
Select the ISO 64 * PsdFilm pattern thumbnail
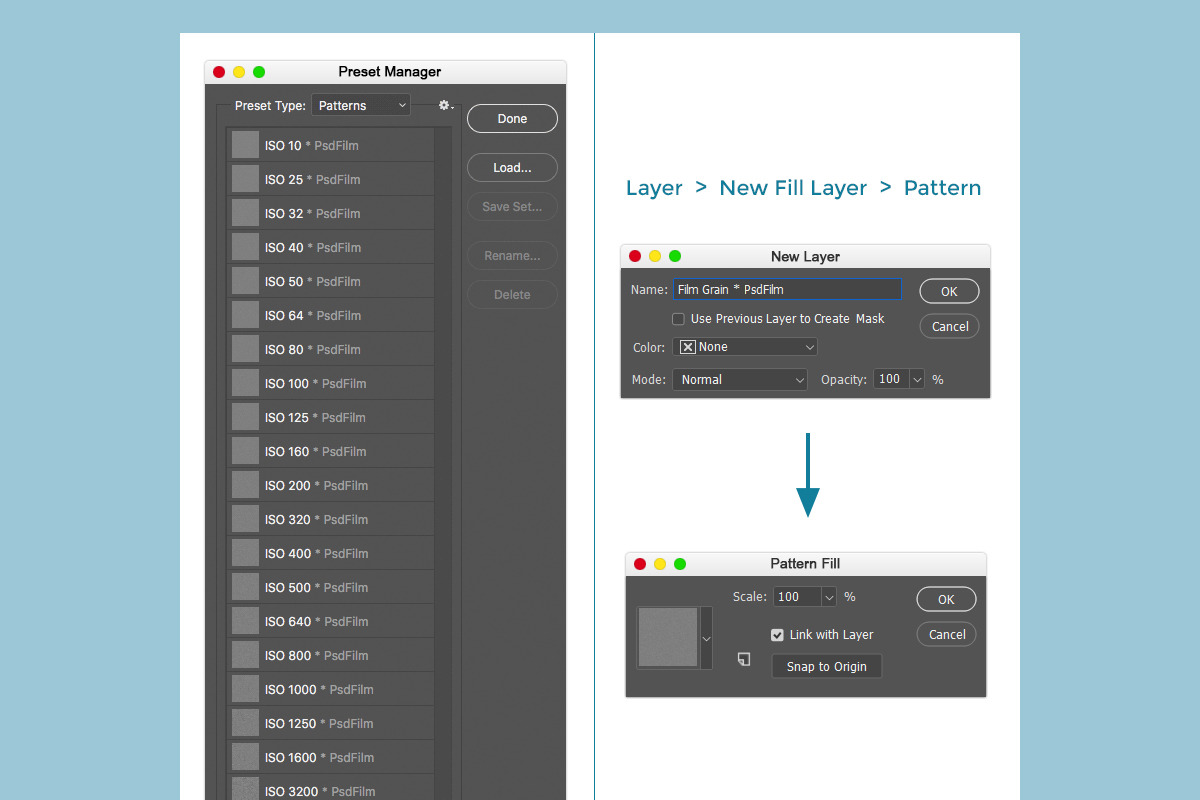point(245,315)
